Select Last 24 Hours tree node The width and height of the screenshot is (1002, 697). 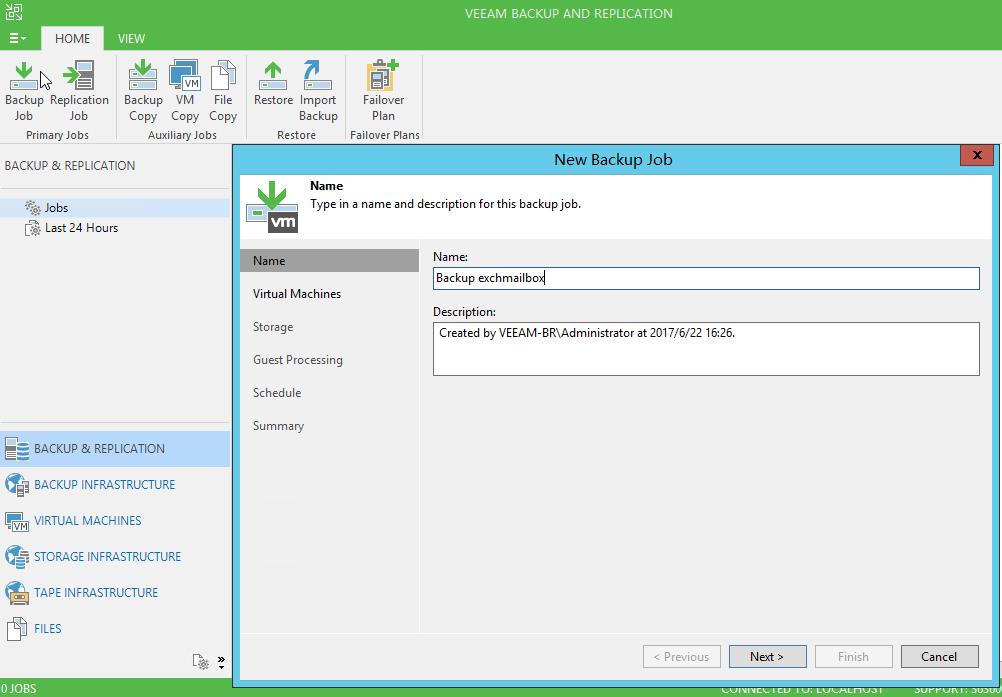[x=71, y=228]
